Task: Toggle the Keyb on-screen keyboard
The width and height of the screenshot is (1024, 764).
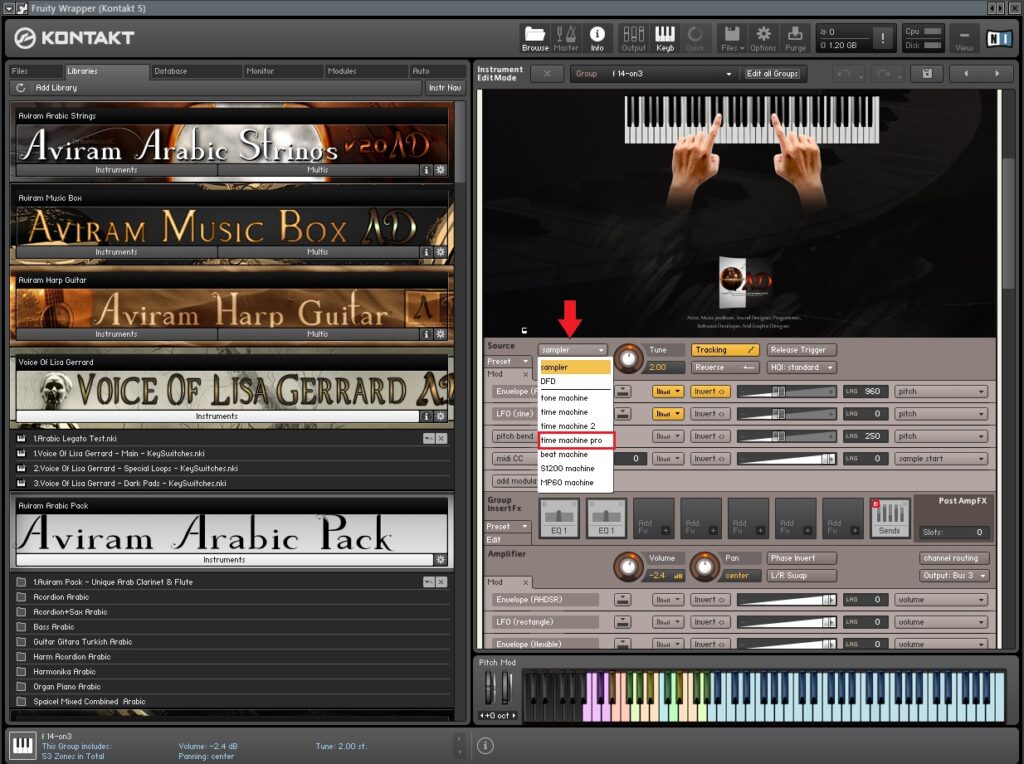Action: pyautogui.click(x=665, y=39)
